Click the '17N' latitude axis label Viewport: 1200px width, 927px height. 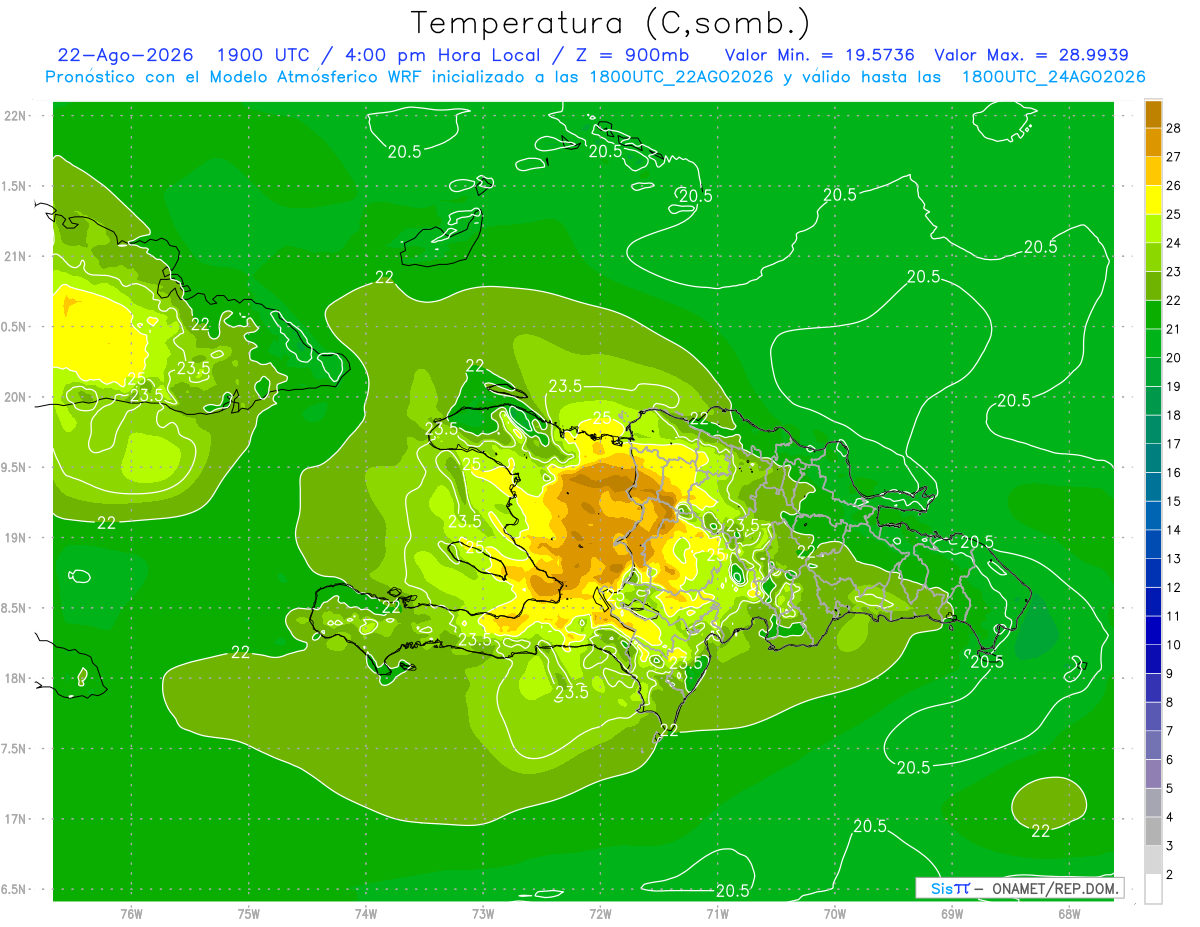tap(15, 819)
